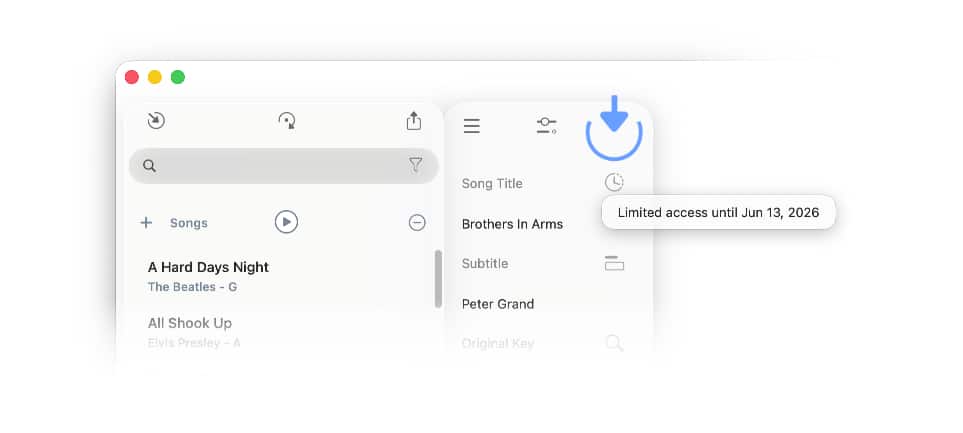Click the Brothers In Arms title field
This screenshot has width=963, height=433.
pyautogui.click(x=512, y=224)
